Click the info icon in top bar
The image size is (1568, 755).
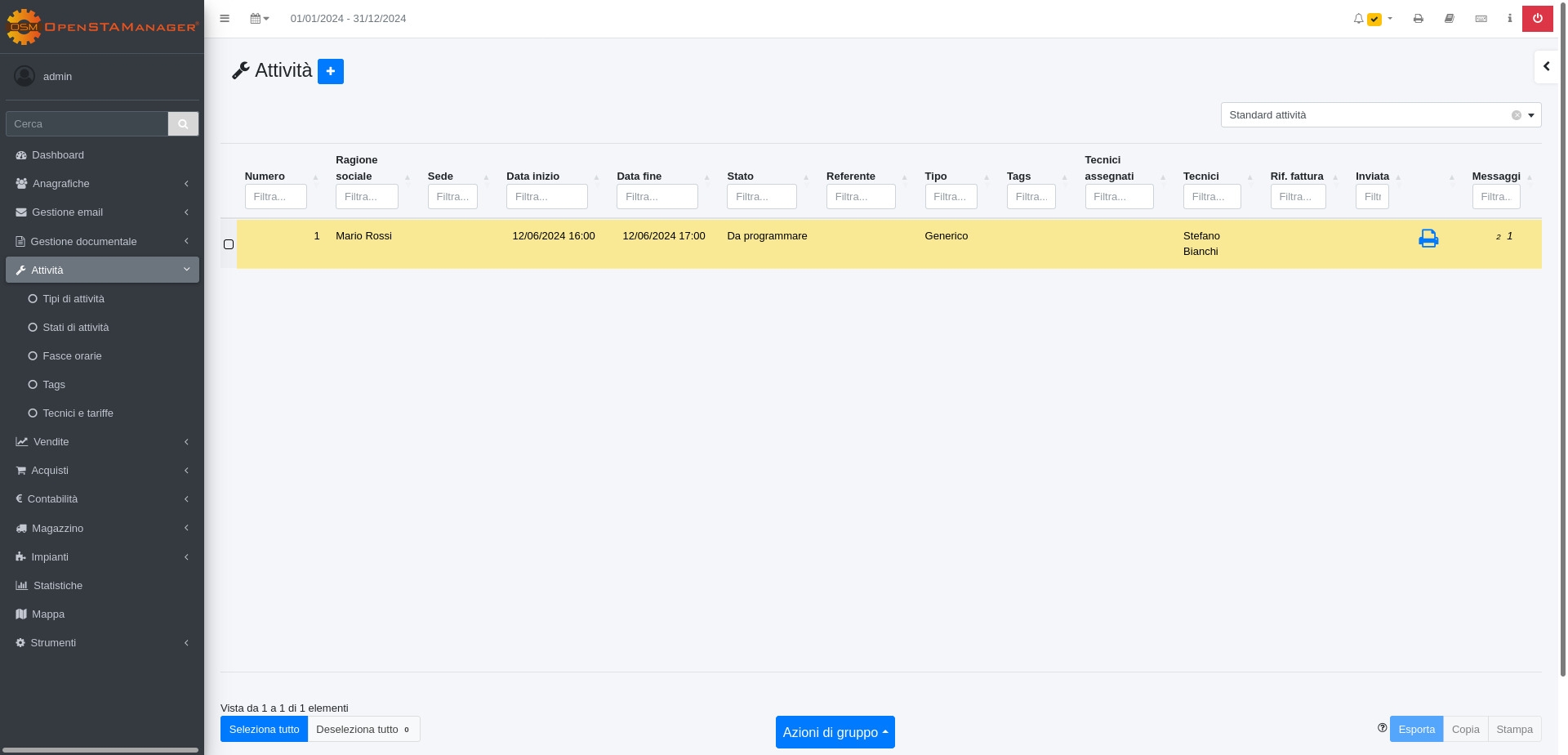(1509, 19)
